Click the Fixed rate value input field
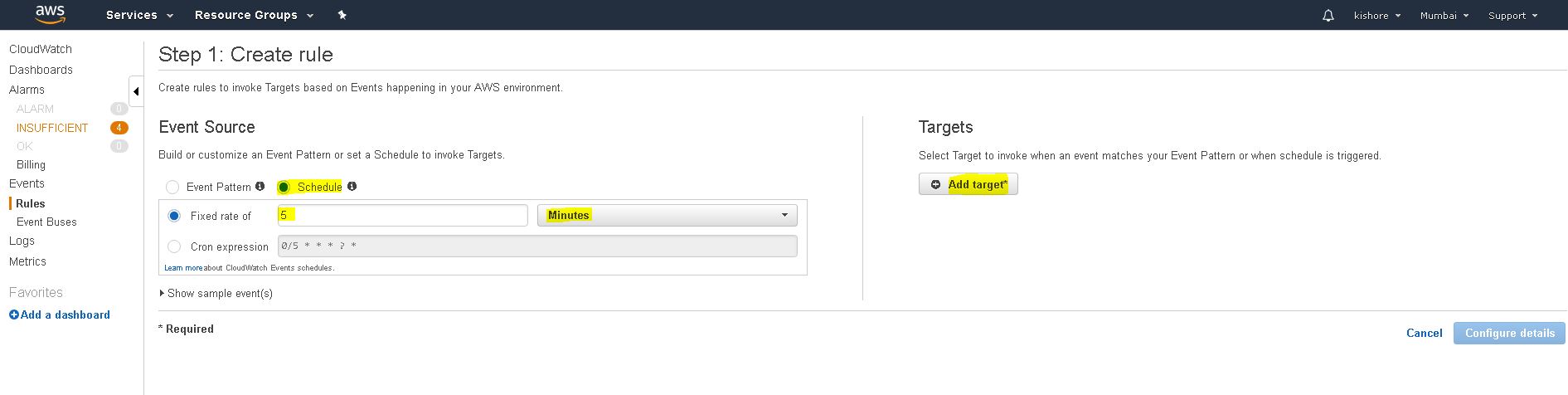This screenshot has height=395, width=1568. [402, 216]
